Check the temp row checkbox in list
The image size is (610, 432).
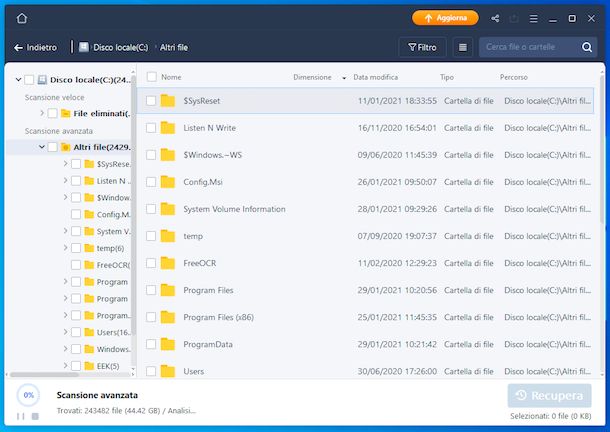coord(151,236)
